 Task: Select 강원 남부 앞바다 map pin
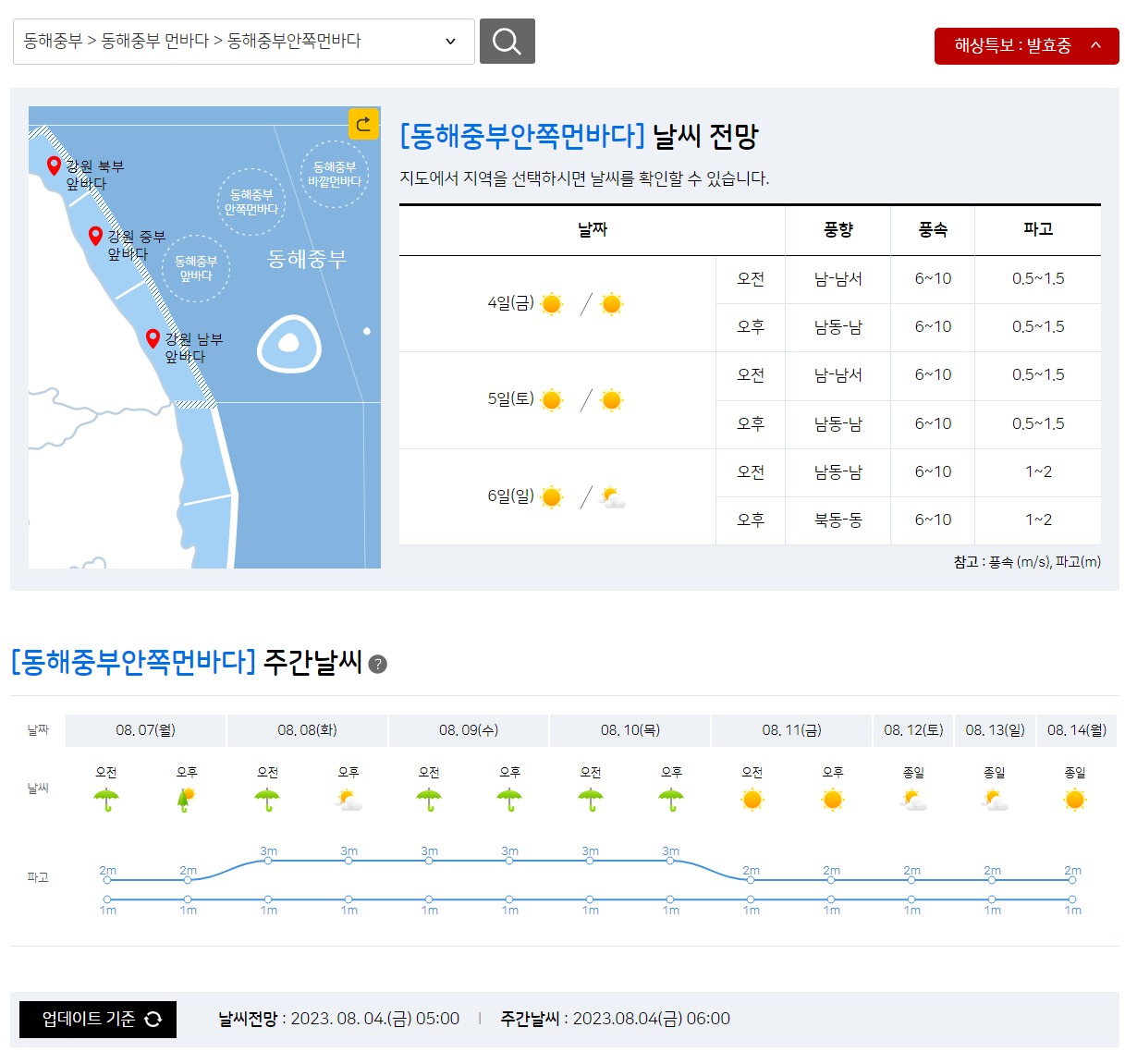pyautogui.click(x=153, y=338)
